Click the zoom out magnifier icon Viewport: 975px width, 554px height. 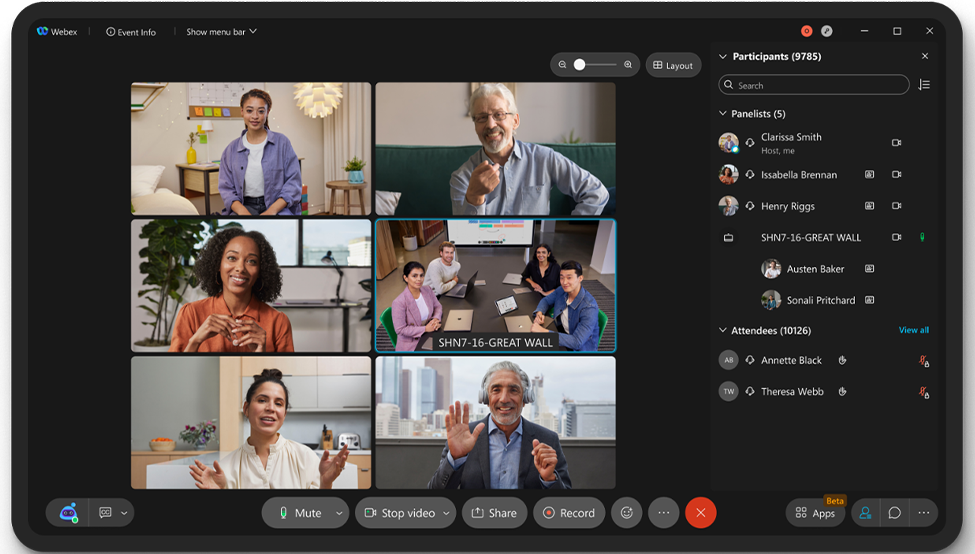[x=562, y=65]
